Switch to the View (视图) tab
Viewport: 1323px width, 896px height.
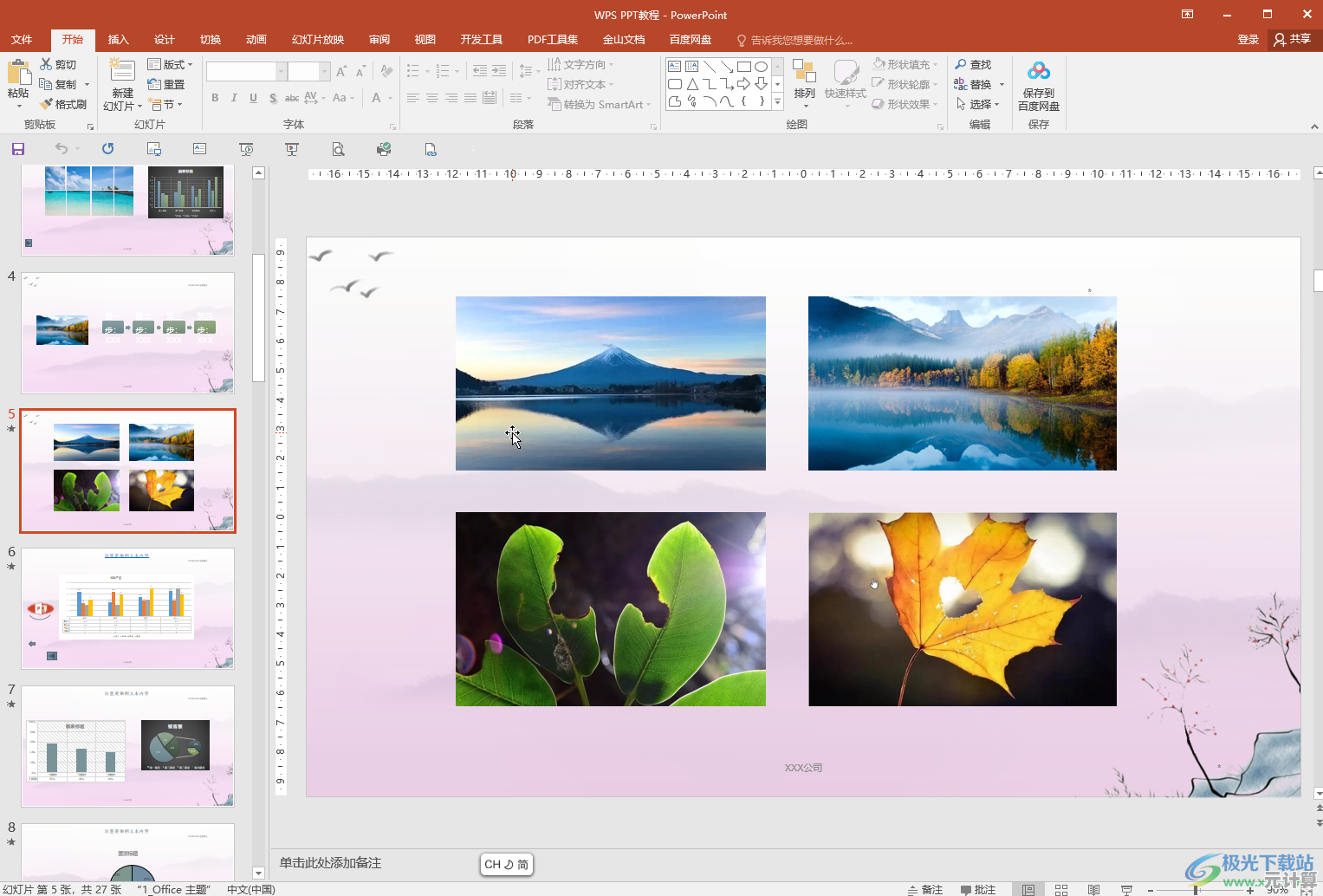tap(425, 39)
